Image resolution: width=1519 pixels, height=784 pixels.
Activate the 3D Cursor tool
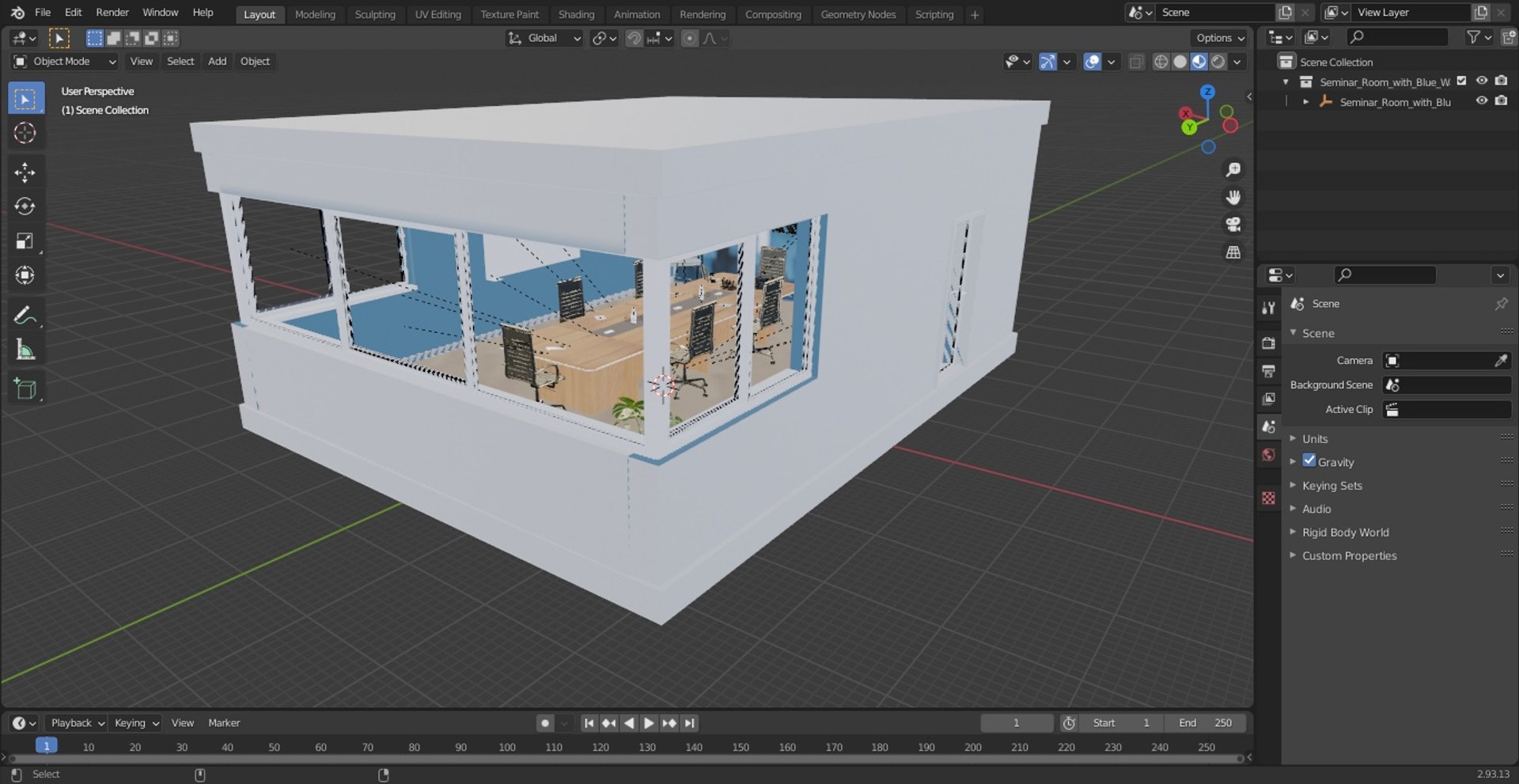click(25, 133)
